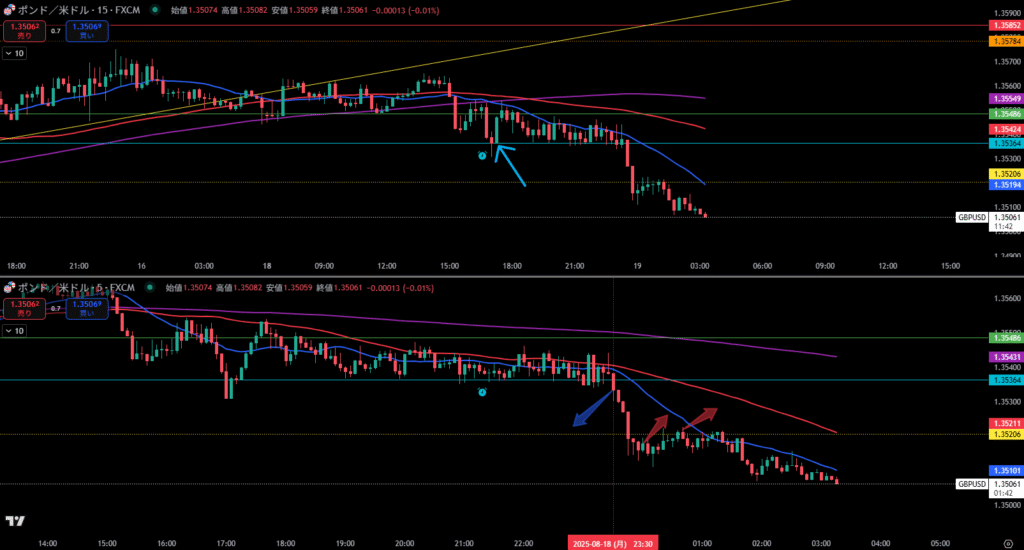Click the cyan 1.35364 price label on lower axis

click(x=1004, y=380)
